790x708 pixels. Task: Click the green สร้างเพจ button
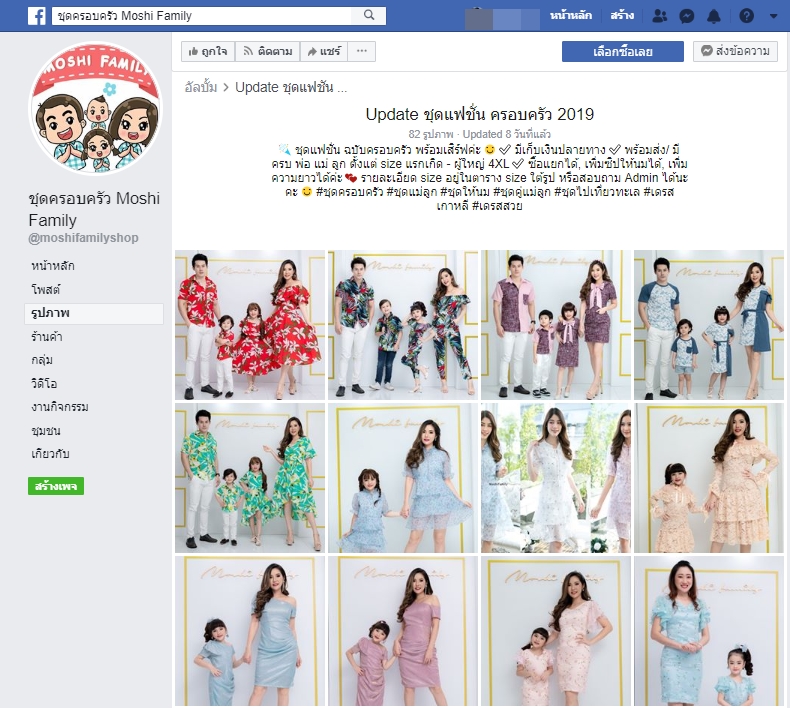click(x=56, y=486)
